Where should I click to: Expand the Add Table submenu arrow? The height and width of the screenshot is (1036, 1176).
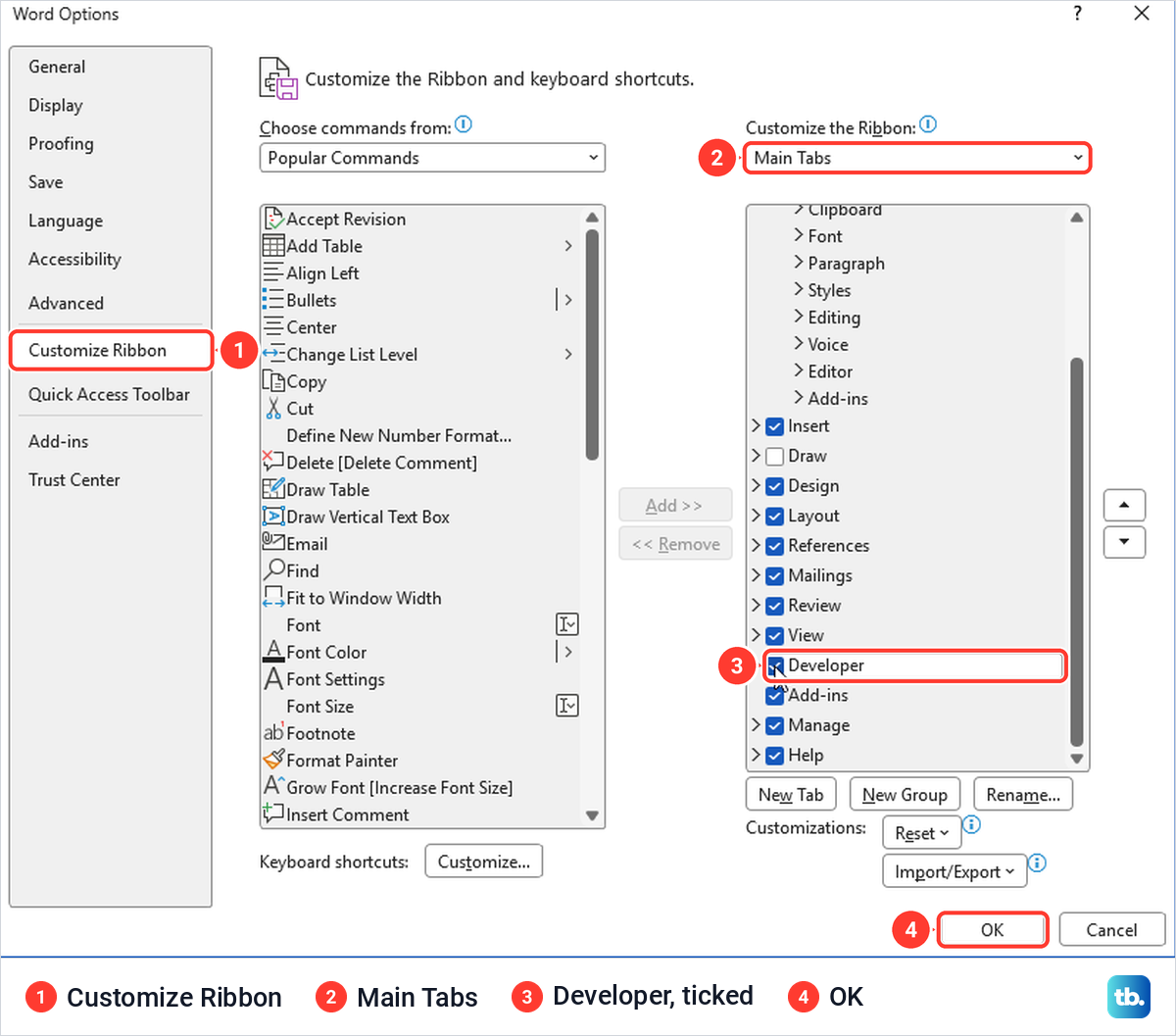568,246
